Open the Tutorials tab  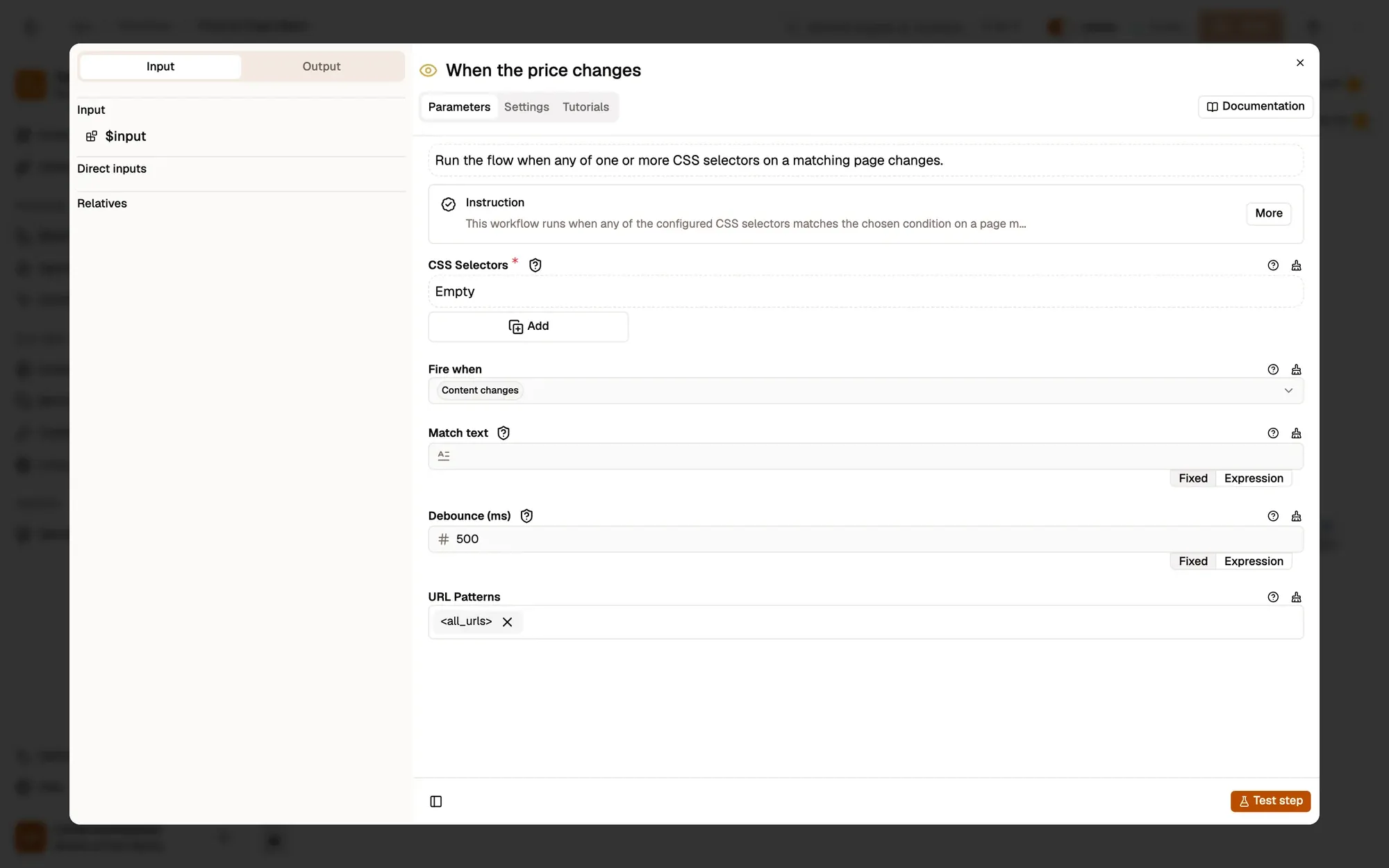(585, 107)
